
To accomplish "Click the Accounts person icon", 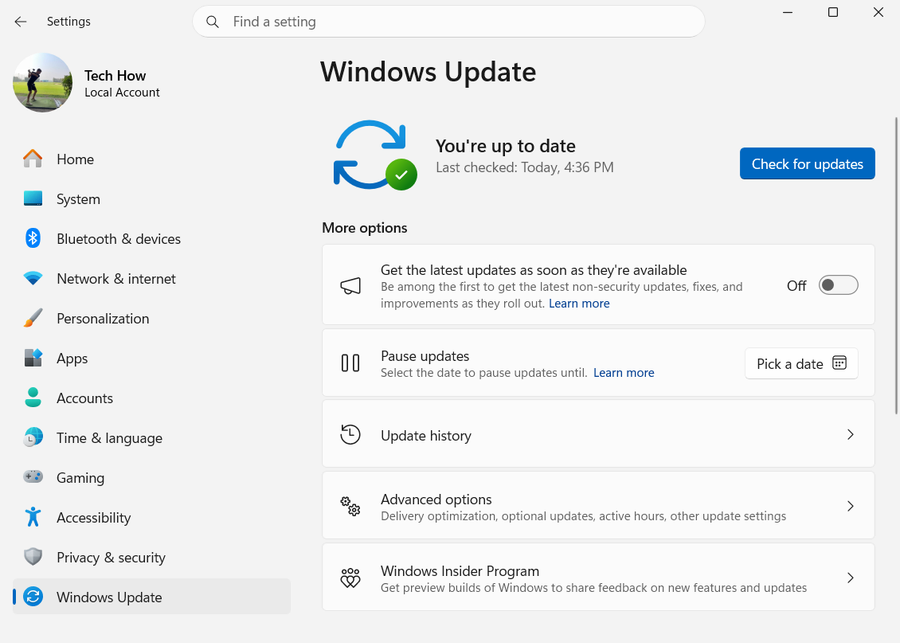I will coord(33,397).
